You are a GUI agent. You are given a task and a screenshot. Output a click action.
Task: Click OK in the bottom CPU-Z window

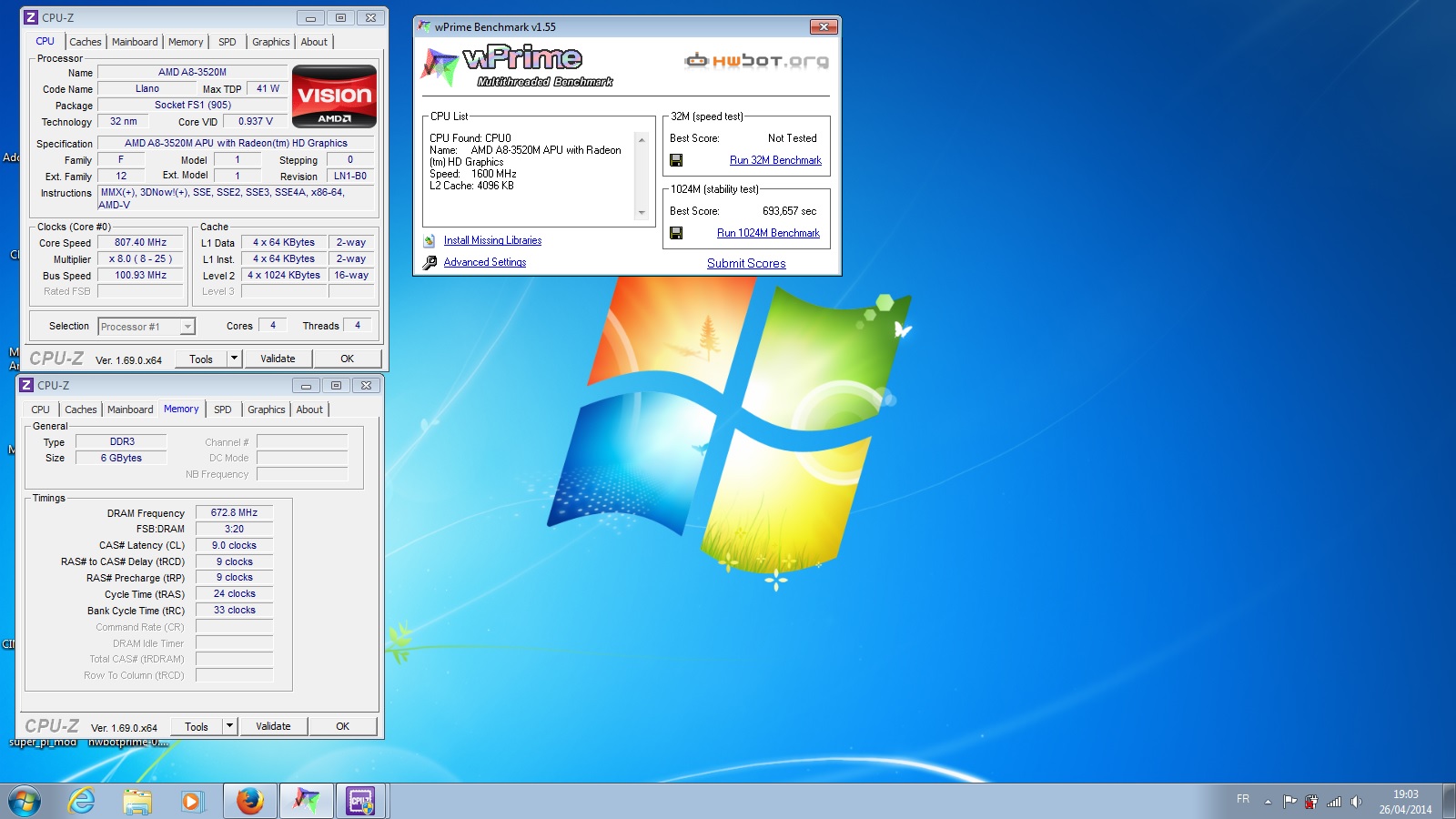coord(342,726)
